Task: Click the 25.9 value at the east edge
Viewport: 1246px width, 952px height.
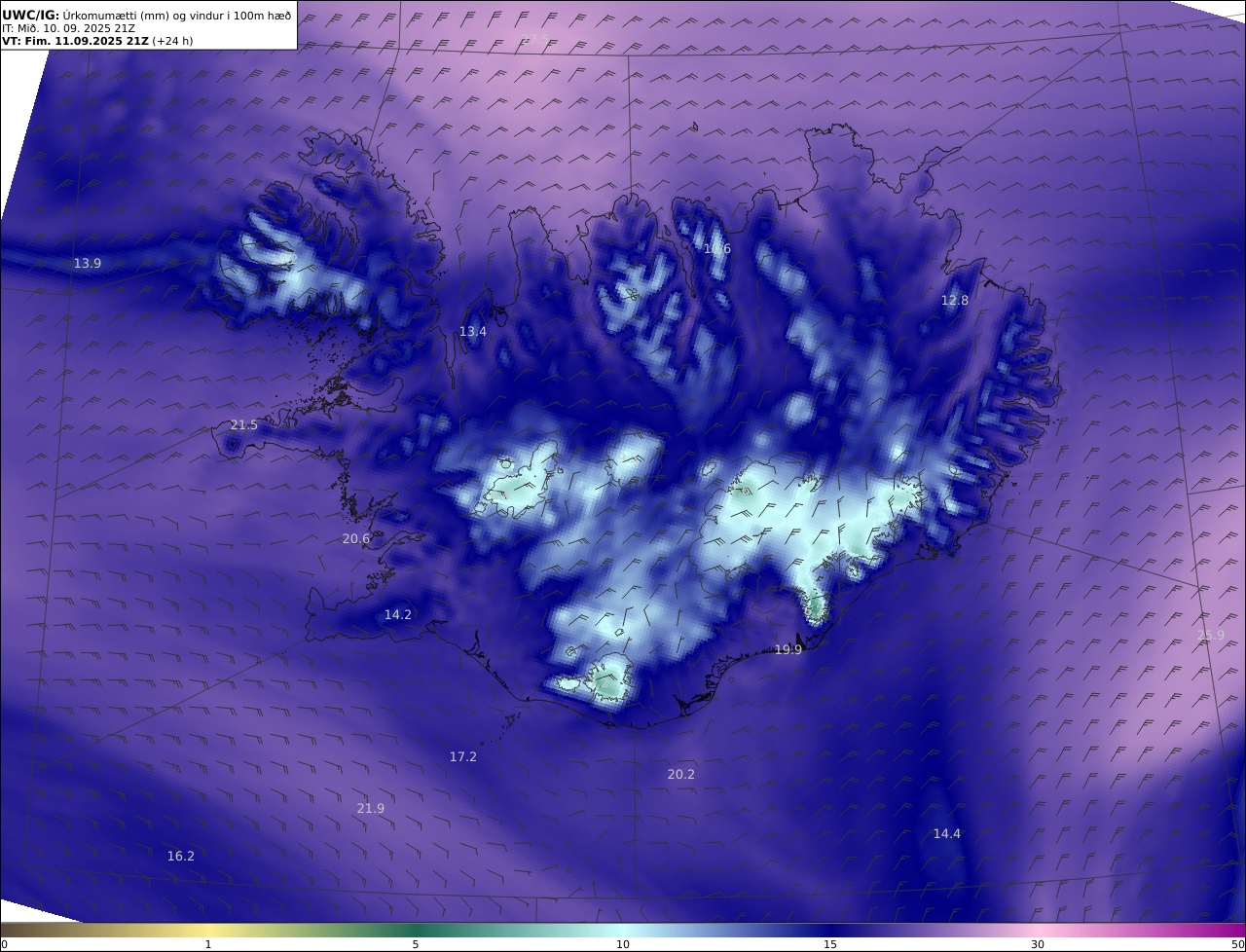Action: tap(1211, 636)
